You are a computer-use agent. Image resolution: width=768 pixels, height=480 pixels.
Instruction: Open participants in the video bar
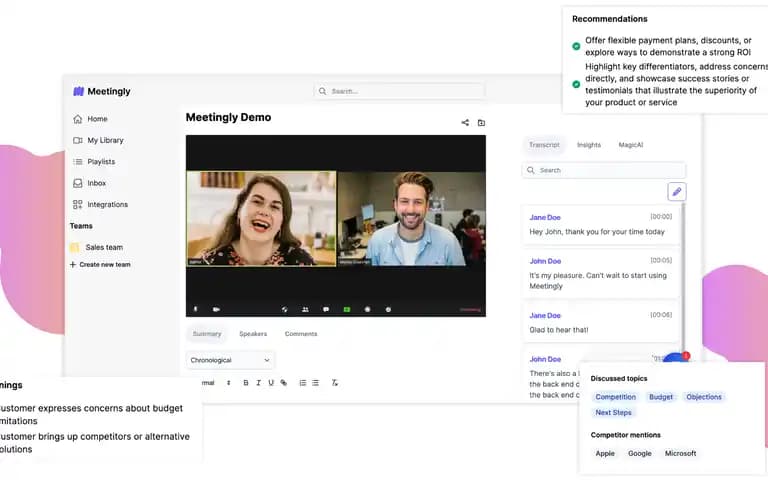[x=305, y=310]
